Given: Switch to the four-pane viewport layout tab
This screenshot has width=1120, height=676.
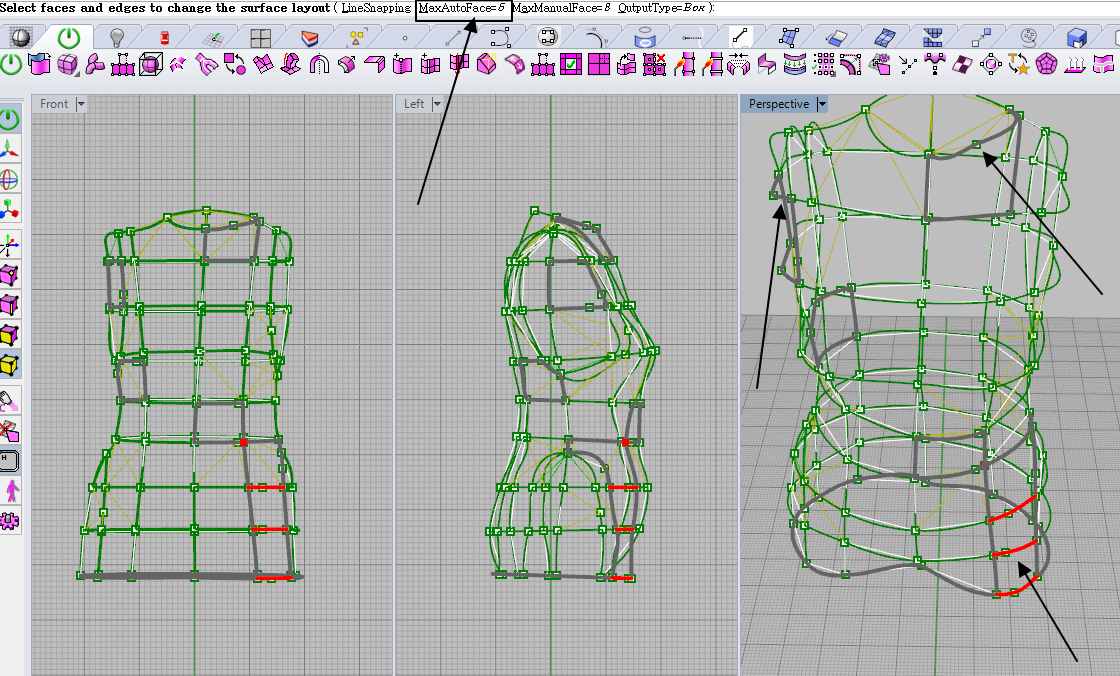Looking at the screenshot, I should [260, 38].
